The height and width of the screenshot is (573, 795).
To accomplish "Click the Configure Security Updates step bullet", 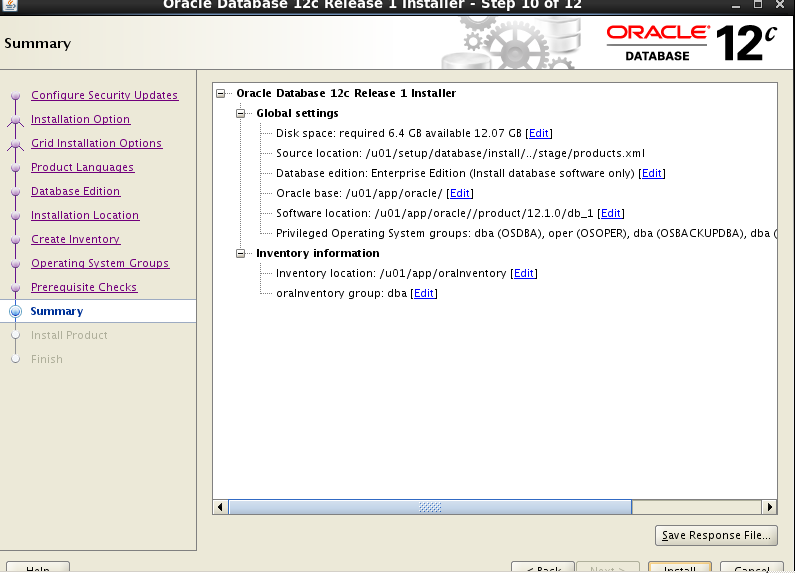I will pos(16,95).
